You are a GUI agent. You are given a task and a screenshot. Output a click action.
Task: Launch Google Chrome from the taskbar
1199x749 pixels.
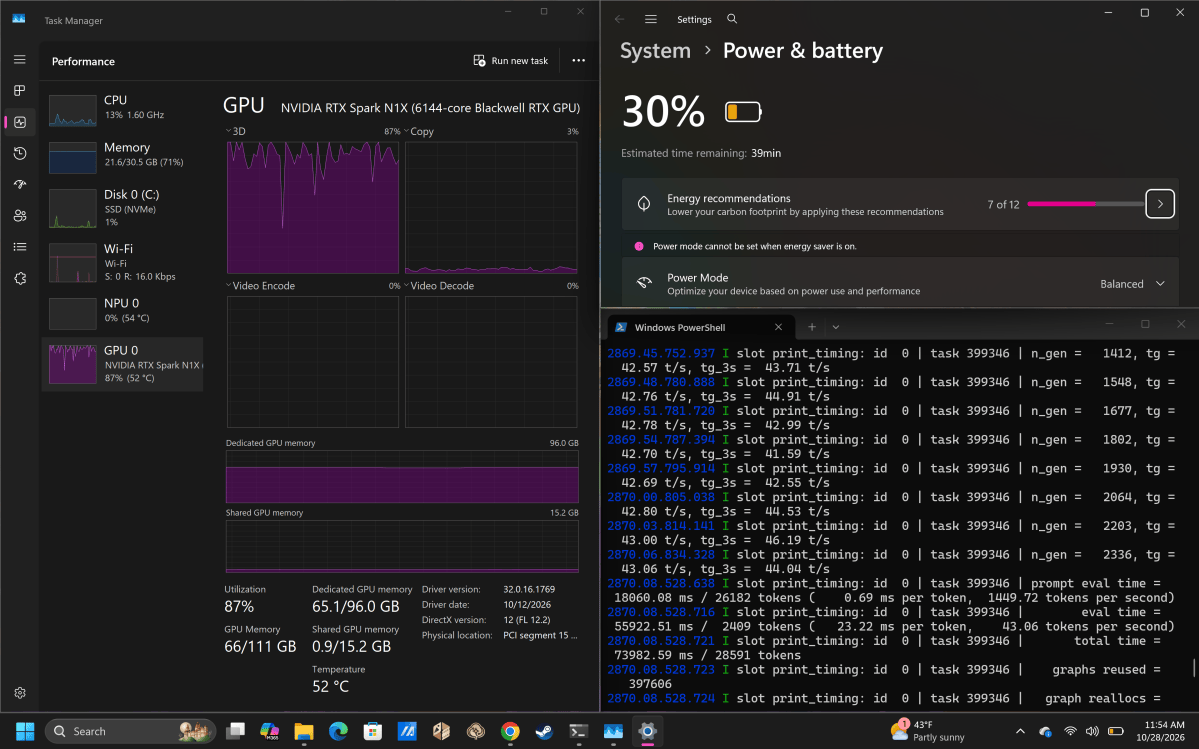coord(510,731)
